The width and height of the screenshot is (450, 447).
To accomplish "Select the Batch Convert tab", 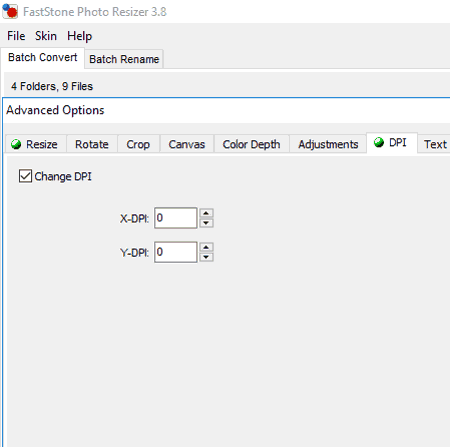I will (x=43, y=57).
